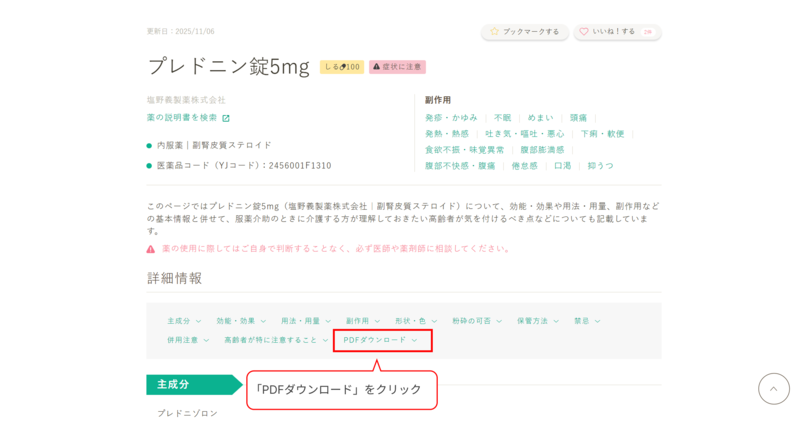The height and width of the screenshot is (441, 800).
Task: Open the 腹部不快感・腹痛 link
Action: pos(460,166)
